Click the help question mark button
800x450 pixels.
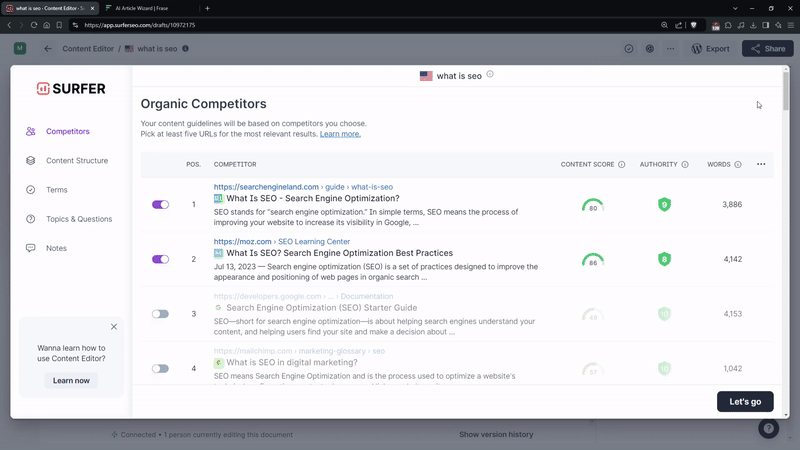coord(768,428)
